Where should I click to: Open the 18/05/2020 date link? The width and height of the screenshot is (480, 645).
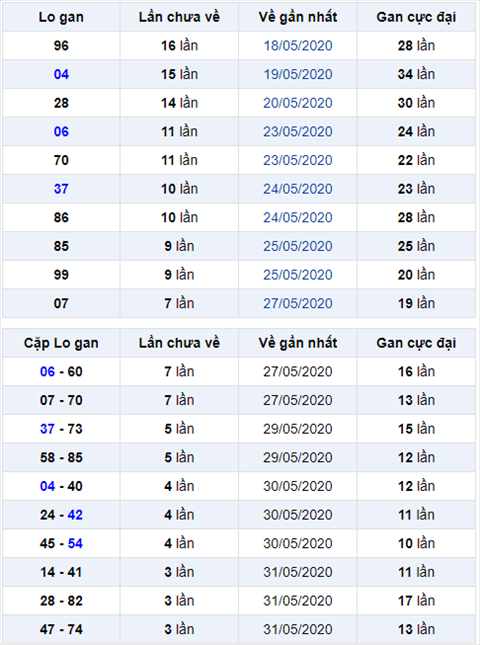coord(298,46)
